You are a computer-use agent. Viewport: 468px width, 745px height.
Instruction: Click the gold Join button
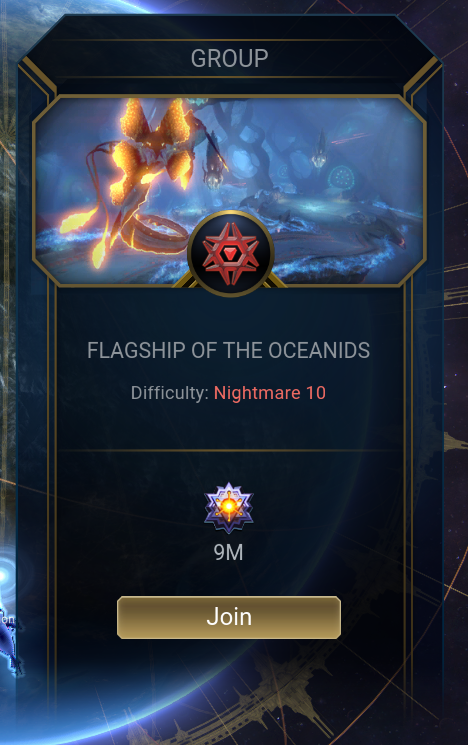coord(229,617)
